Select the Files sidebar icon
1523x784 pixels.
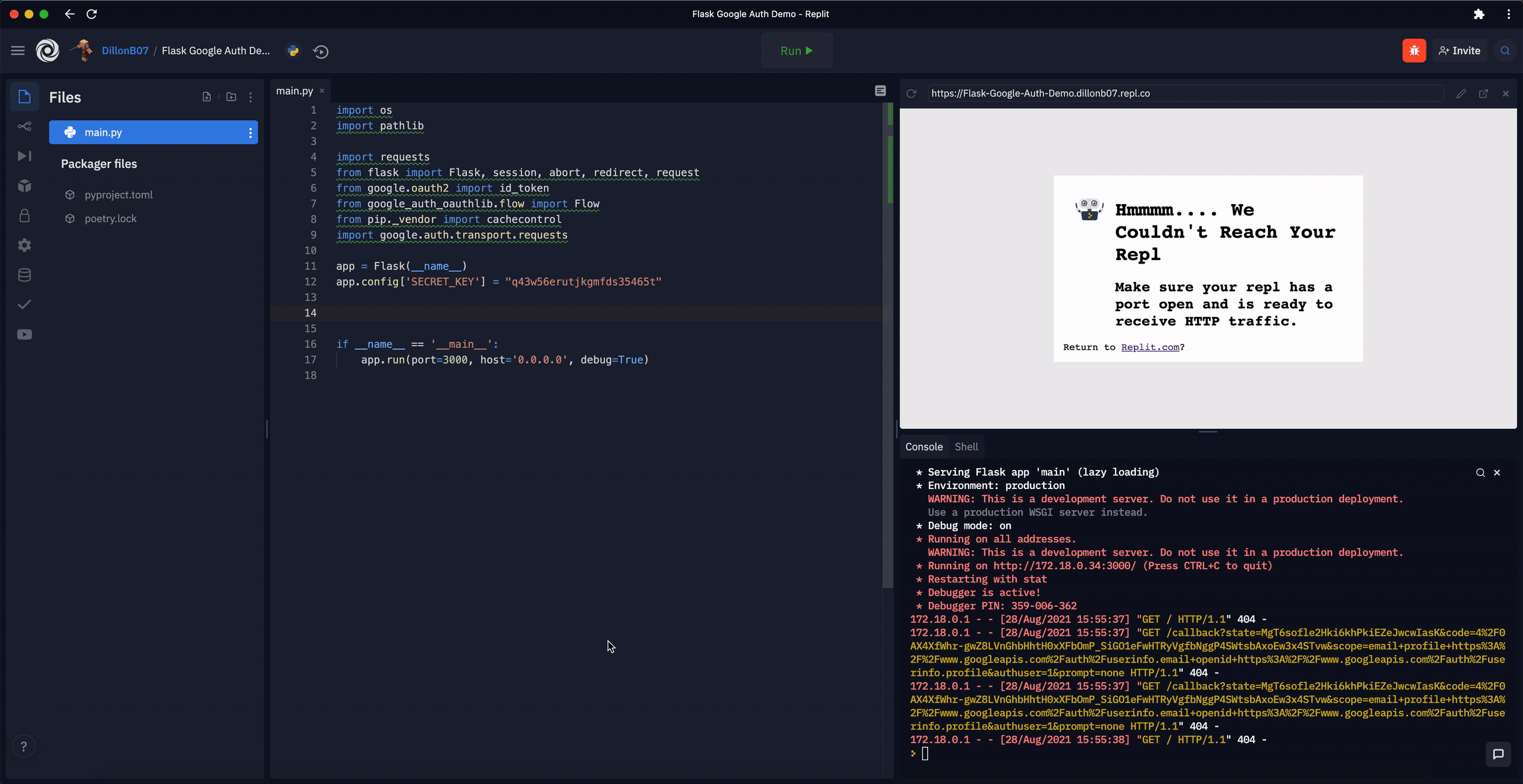[x=24, y=97]
